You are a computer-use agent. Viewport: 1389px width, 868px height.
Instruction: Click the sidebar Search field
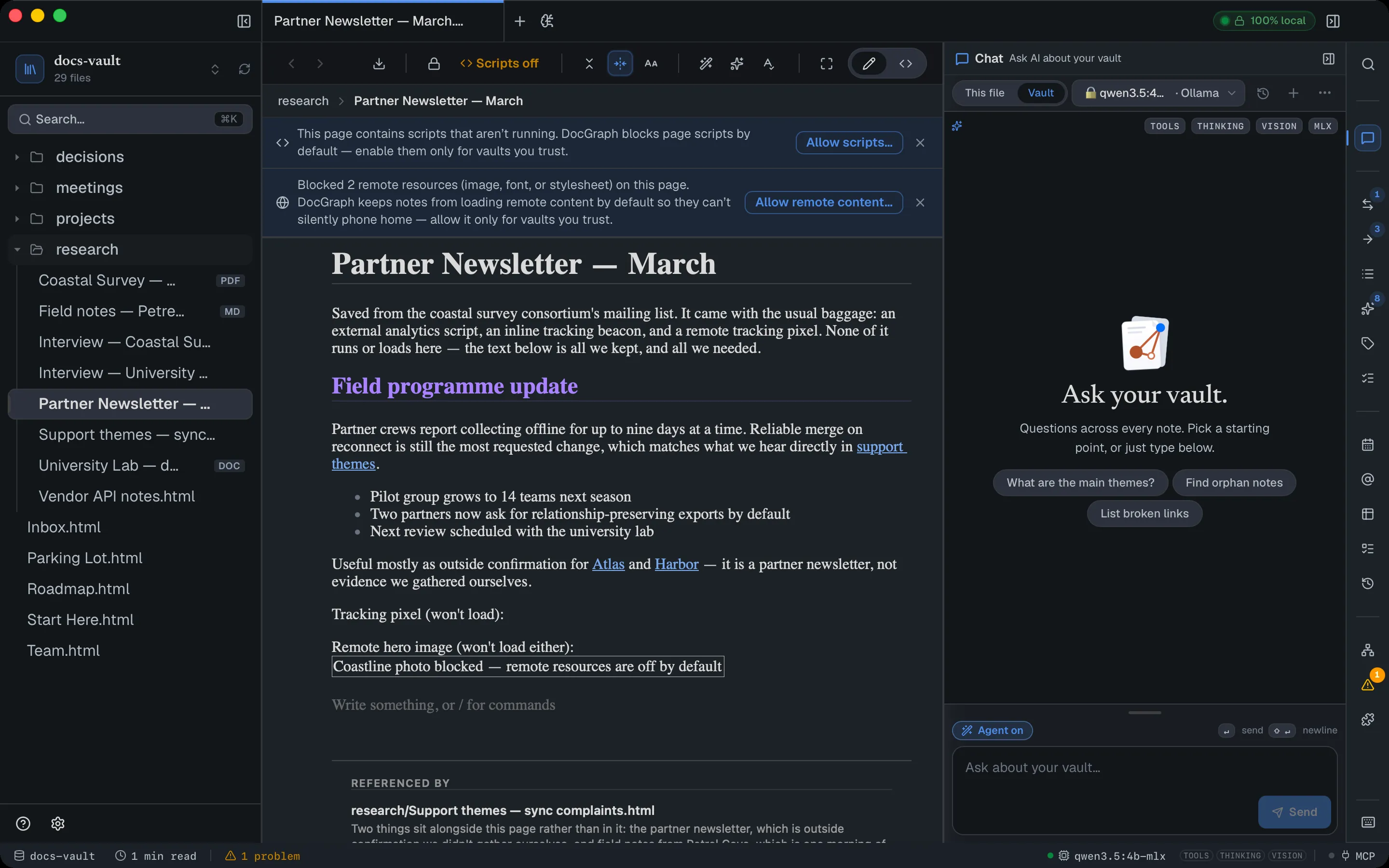(130, 119)
